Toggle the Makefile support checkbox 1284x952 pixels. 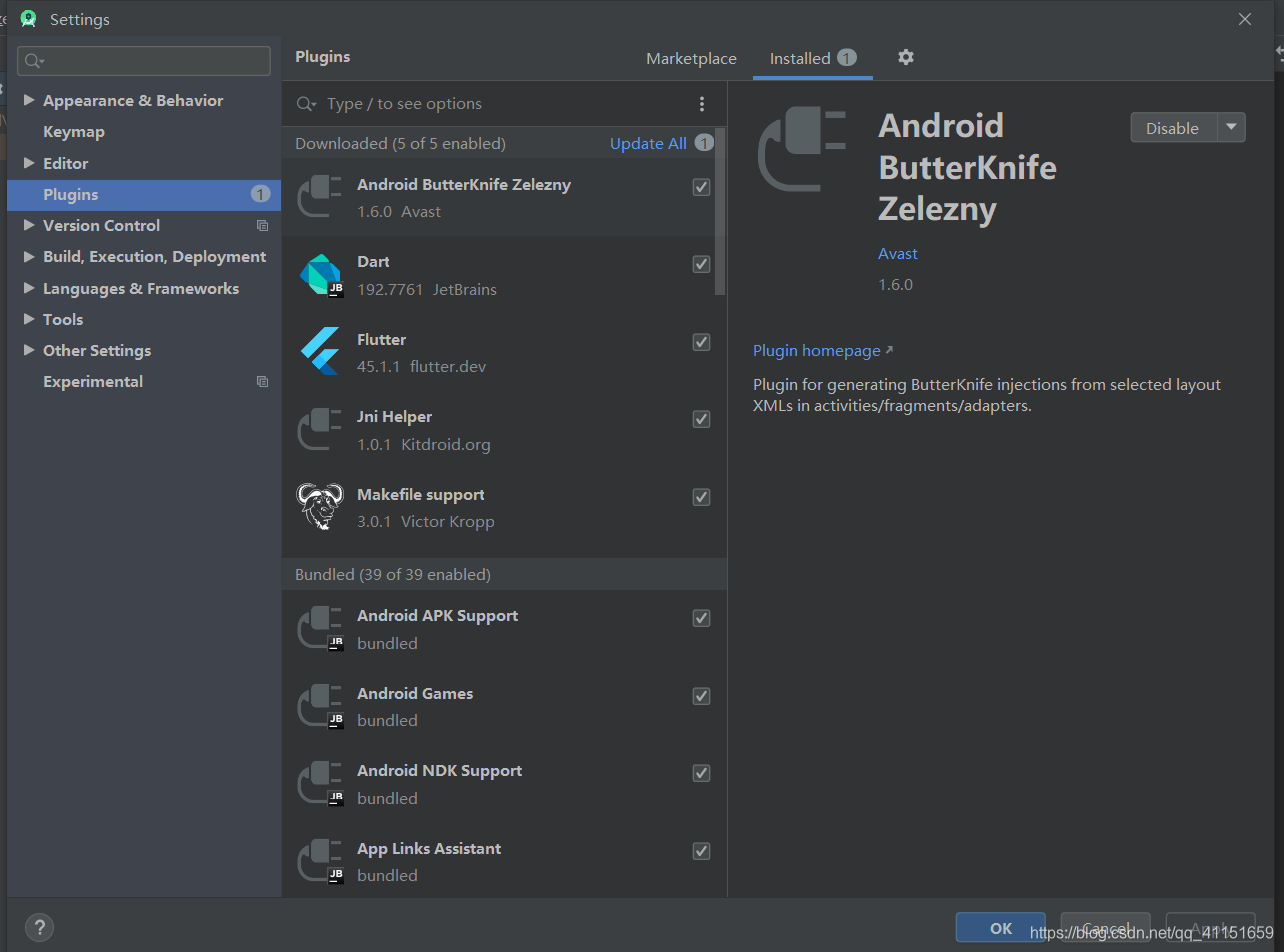(702, 497)
